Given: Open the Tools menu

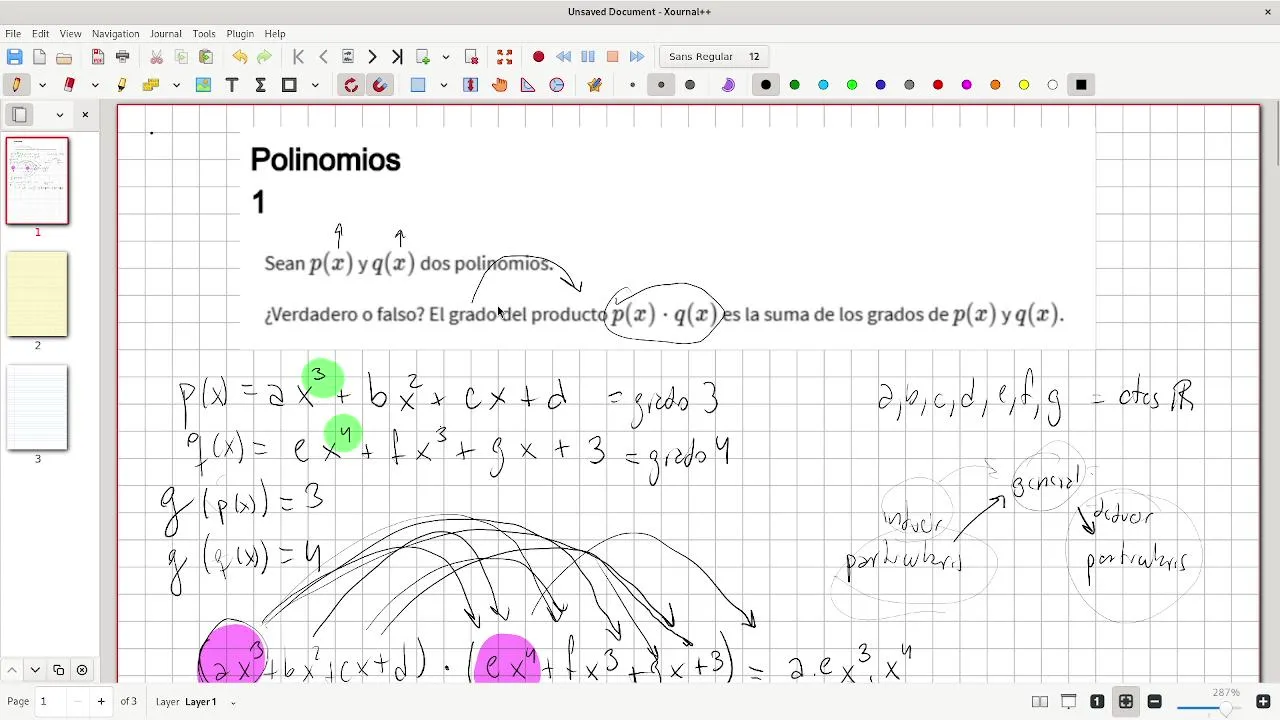Looking at the screenshot, I should 204,34.
